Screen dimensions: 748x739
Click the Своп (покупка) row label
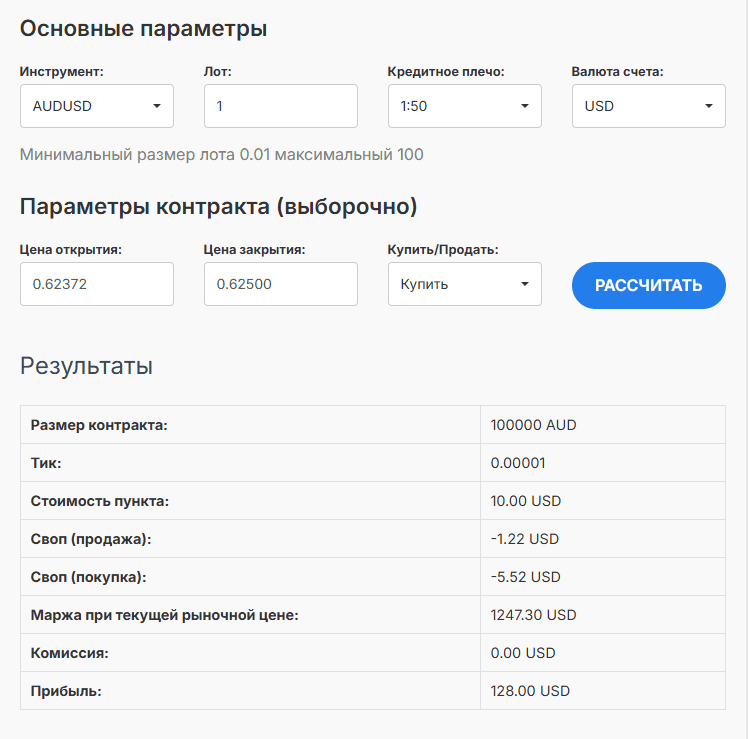click(88, 577)
